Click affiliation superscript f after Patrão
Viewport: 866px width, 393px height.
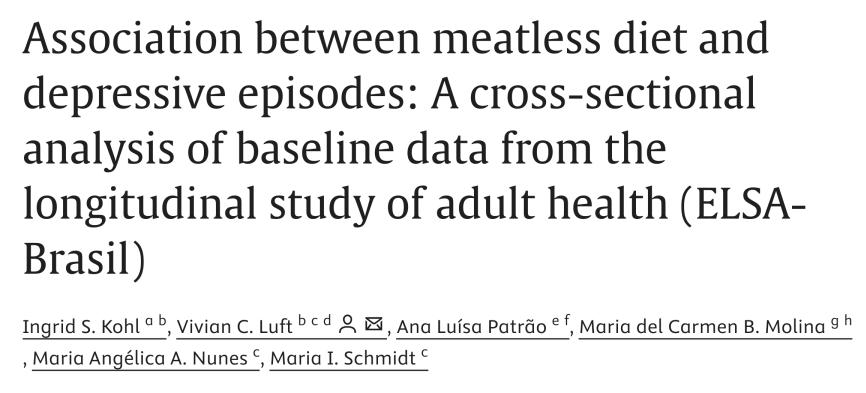click(x=567, y=320)
